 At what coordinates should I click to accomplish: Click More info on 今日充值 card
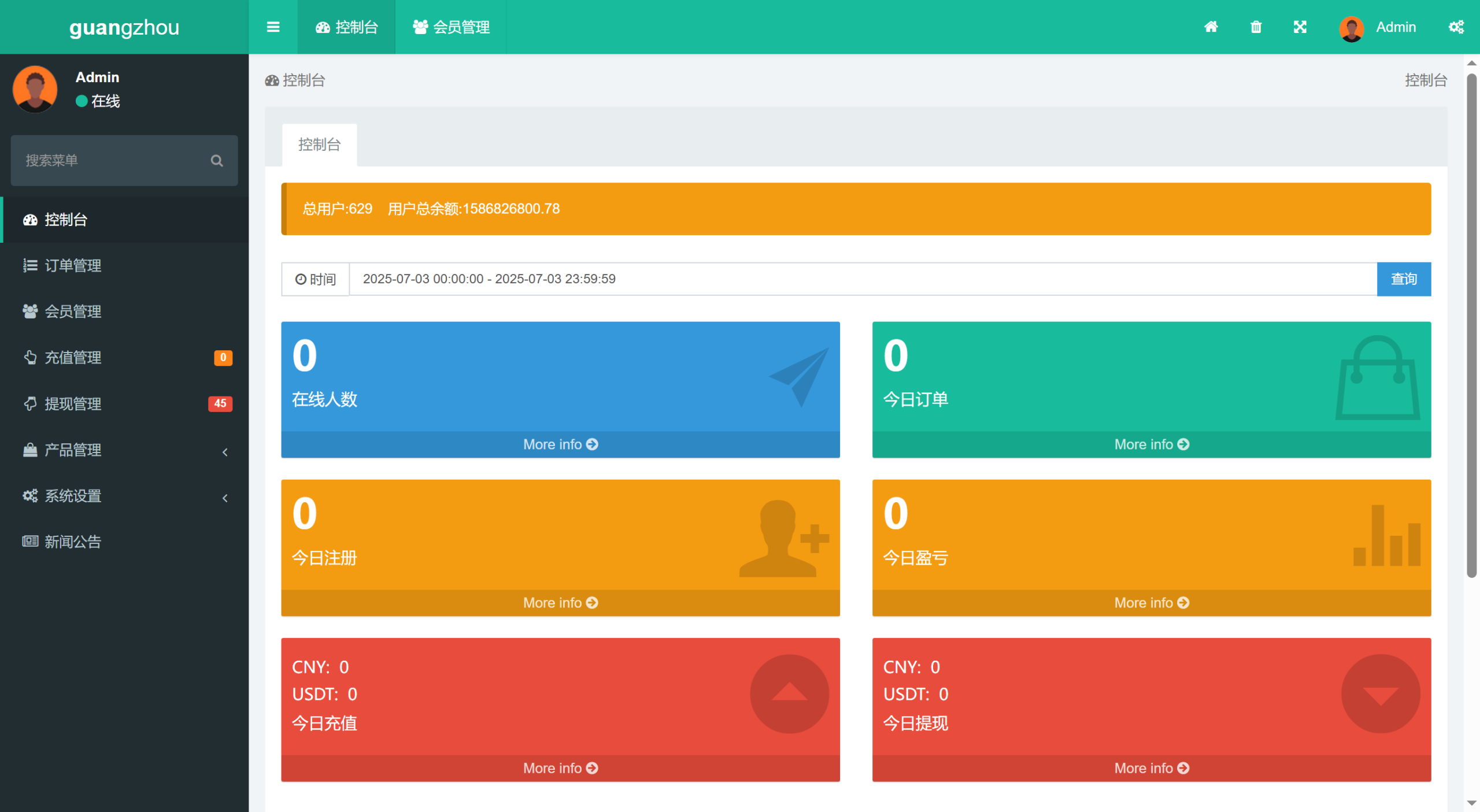[x=560, y=768]
